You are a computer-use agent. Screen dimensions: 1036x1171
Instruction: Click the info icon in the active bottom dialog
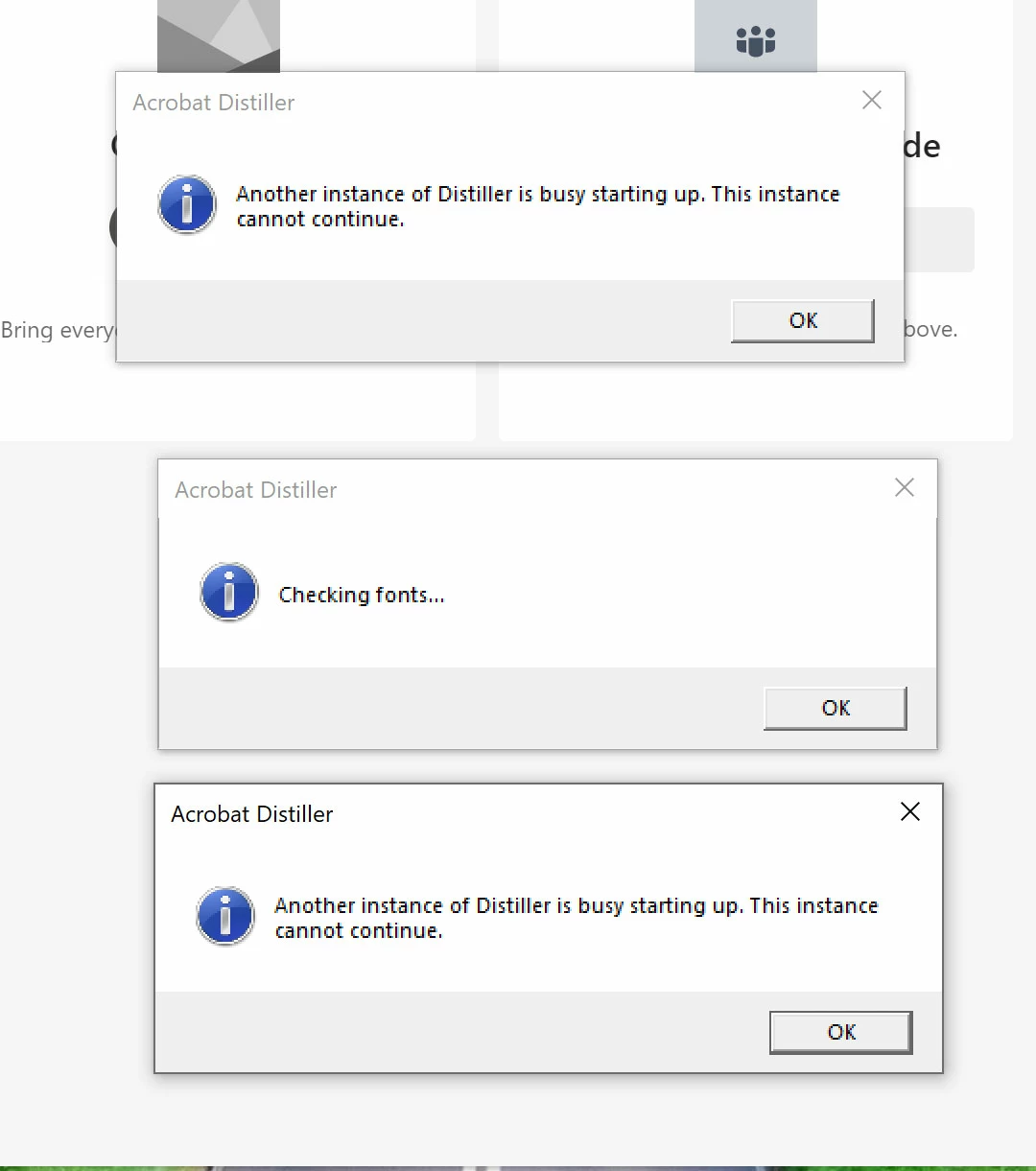(225, 916)
